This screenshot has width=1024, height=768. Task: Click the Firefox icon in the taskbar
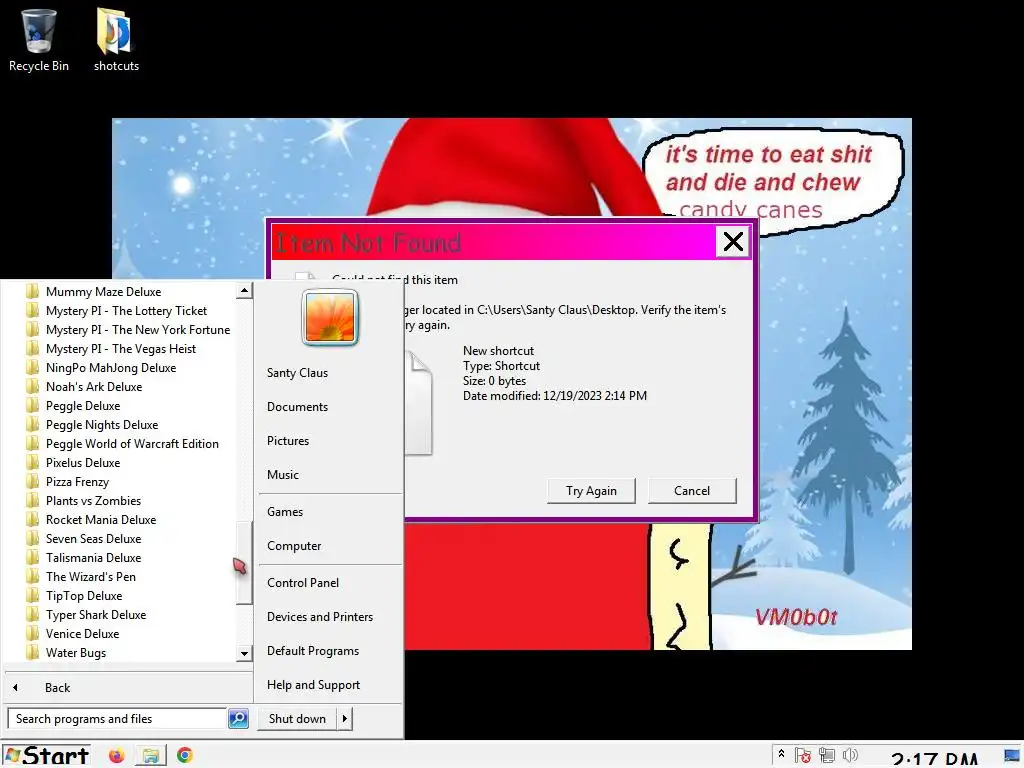coord(116,756)
